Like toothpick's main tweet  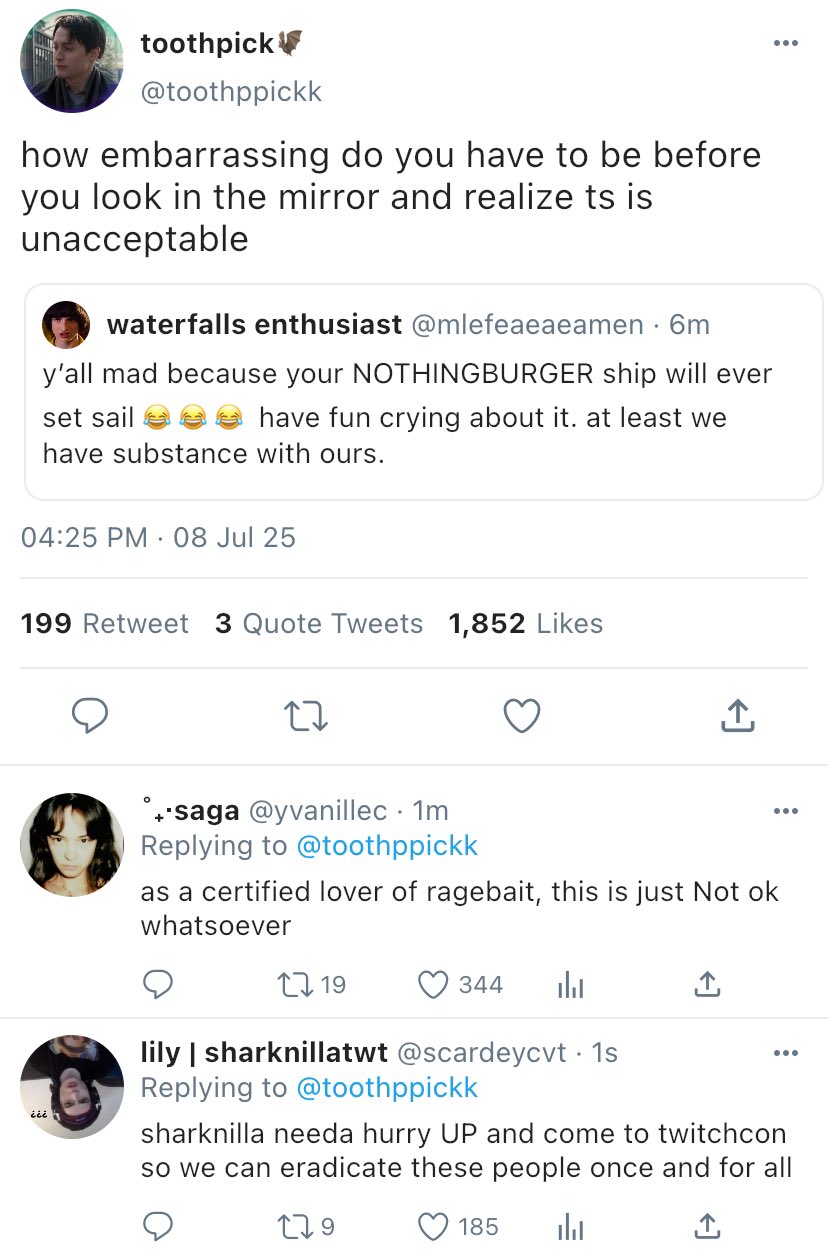click(x=521, y=715)
